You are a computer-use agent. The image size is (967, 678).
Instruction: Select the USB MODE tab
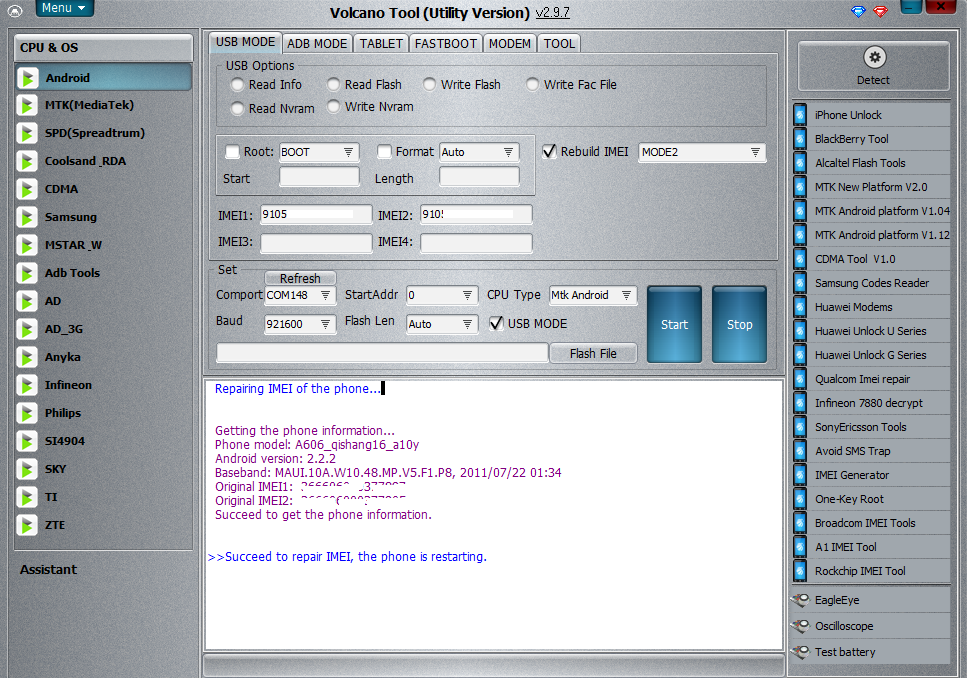click(x=245, y=42)
